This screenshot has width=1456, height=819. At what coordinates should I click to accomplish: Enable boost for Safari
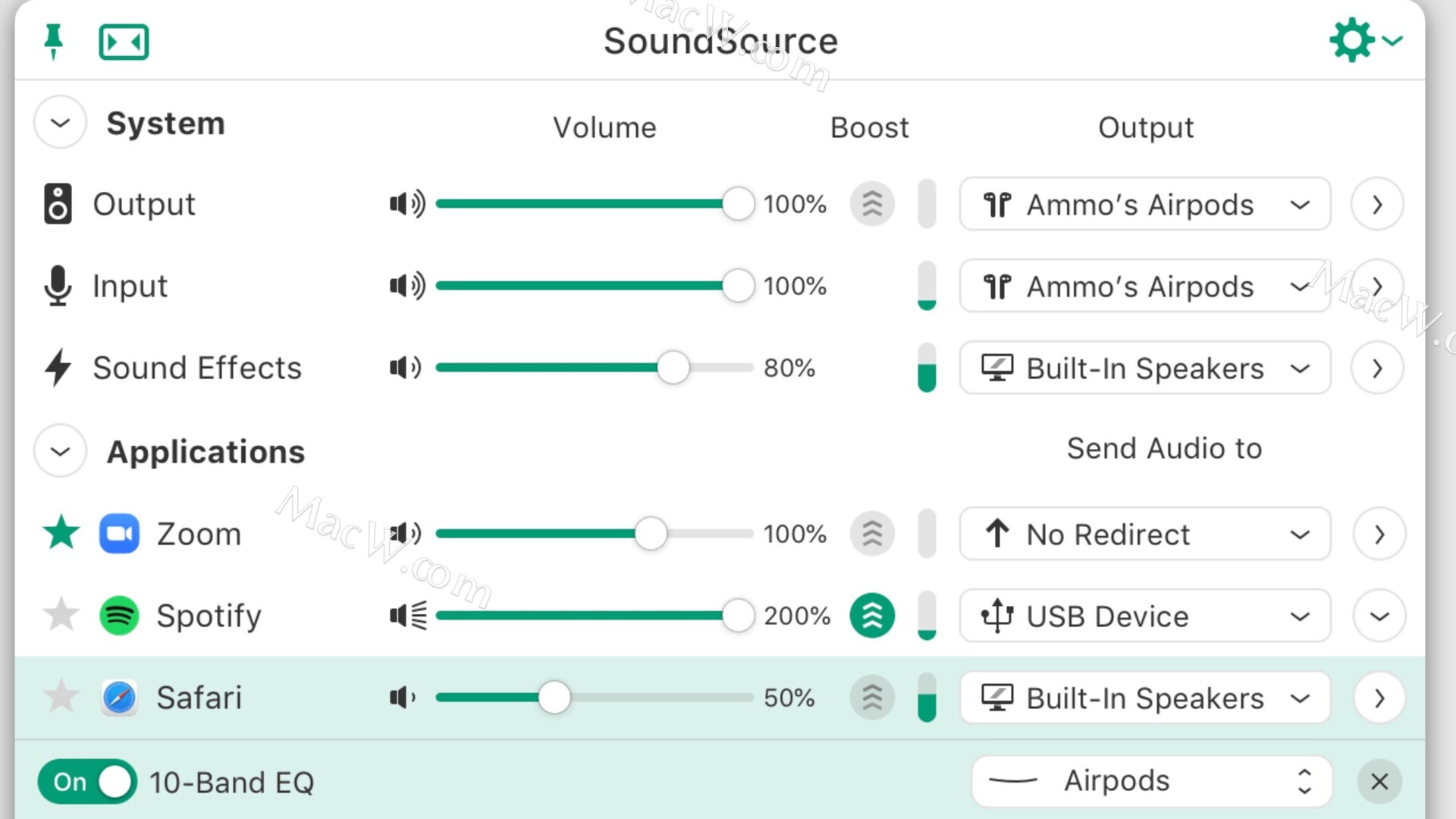[872, 697]
